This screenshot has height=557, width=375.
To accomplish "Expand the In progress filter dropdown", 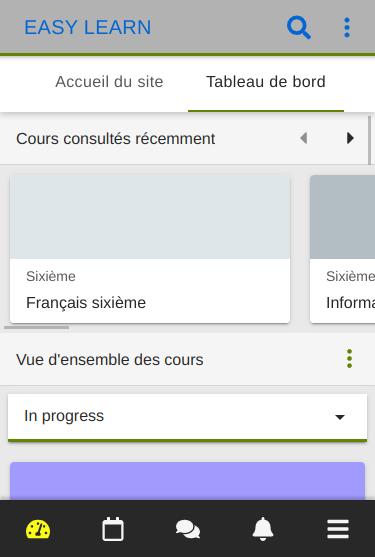I will click(188, 417).
